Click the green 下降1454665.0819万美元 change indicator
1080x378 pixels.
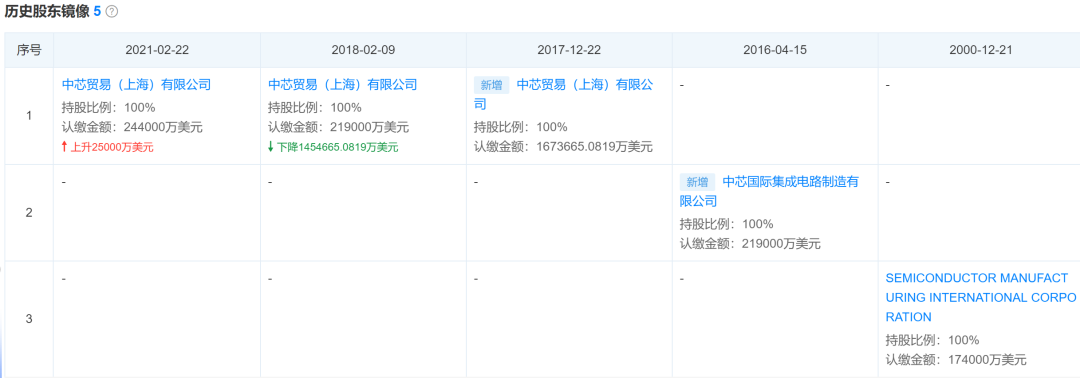click(x=333, y=147)
